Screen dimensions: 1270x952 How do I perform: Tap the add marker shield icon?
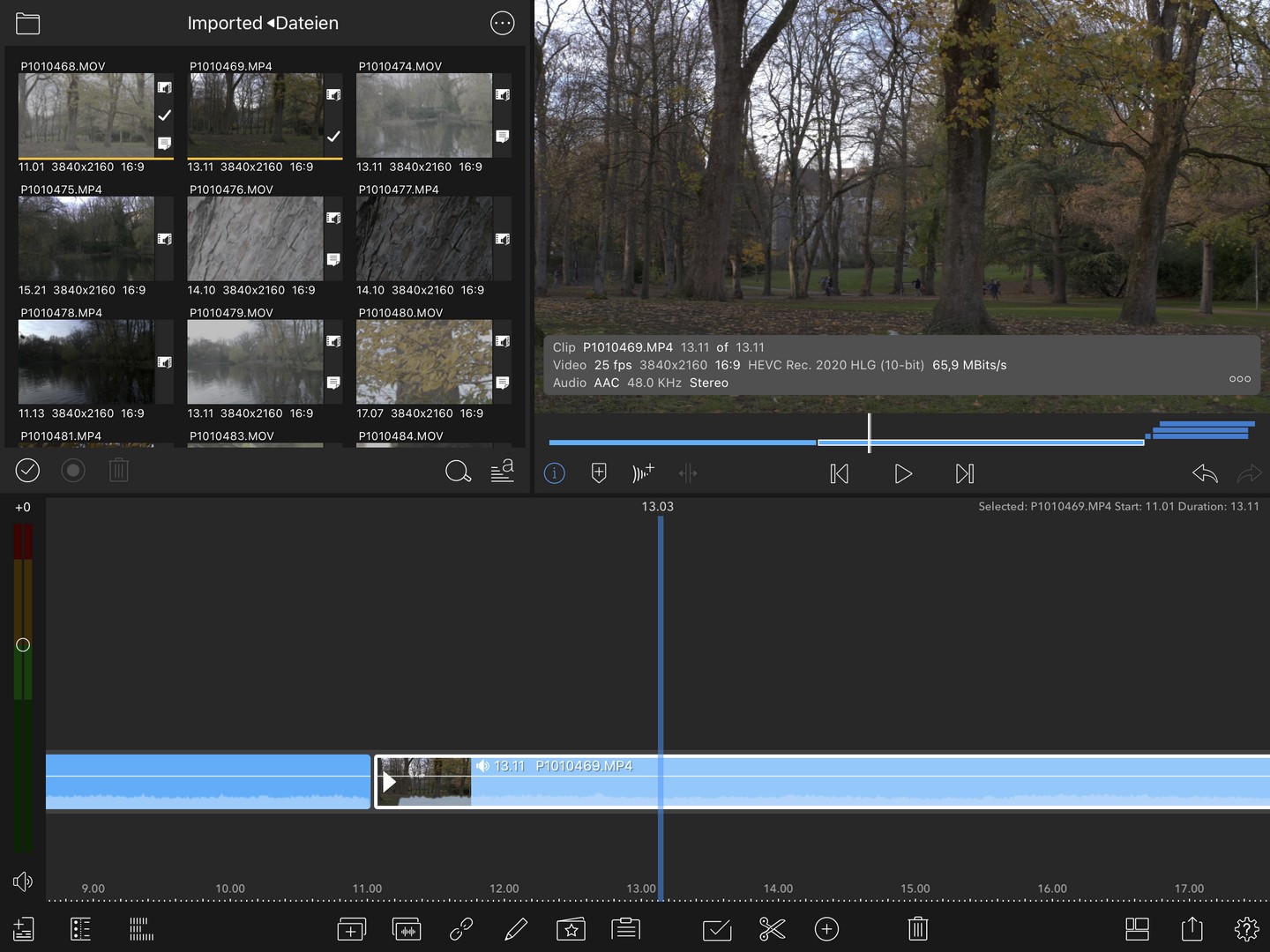599,473
